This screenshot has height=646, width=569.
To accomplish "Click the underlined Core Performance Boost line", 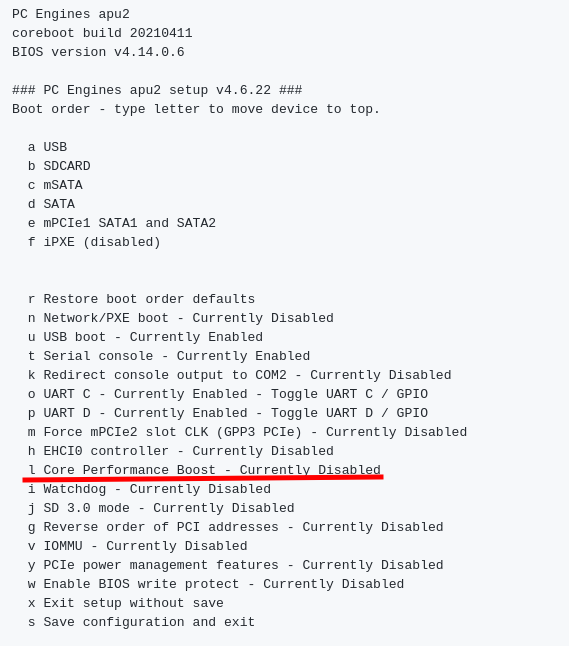I will [x=204, y=470].
